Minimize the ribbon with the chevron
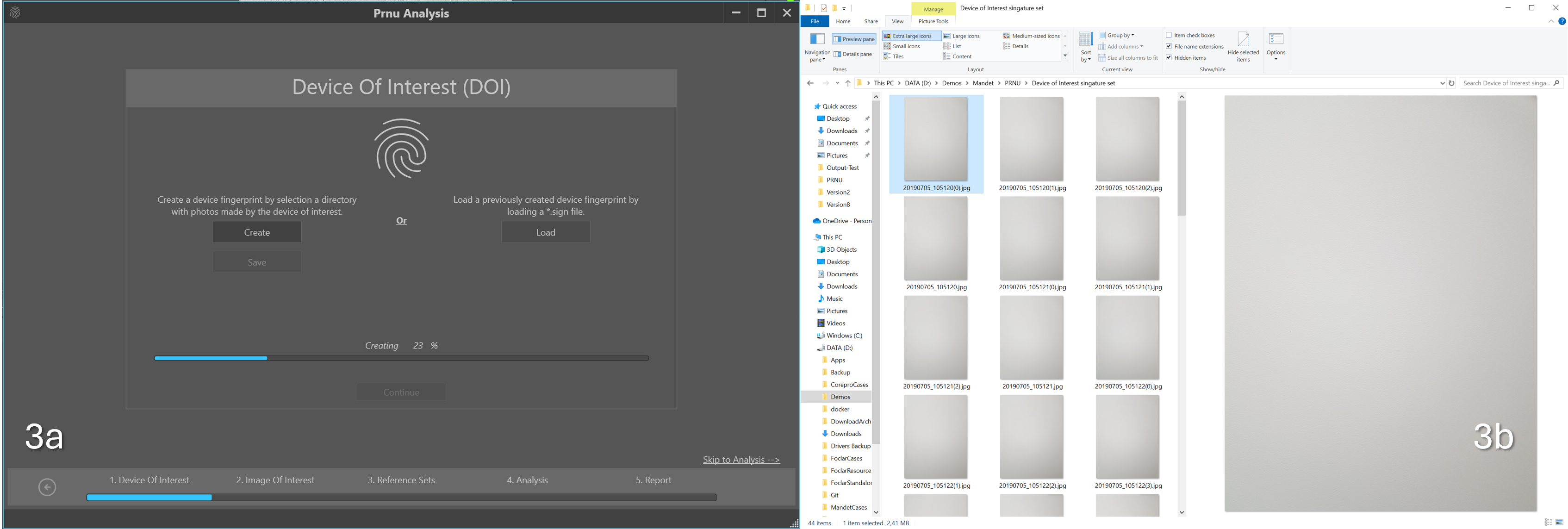Viewport: 1568px width, 529px height. pyautogui.click(x=1551, y=21)
